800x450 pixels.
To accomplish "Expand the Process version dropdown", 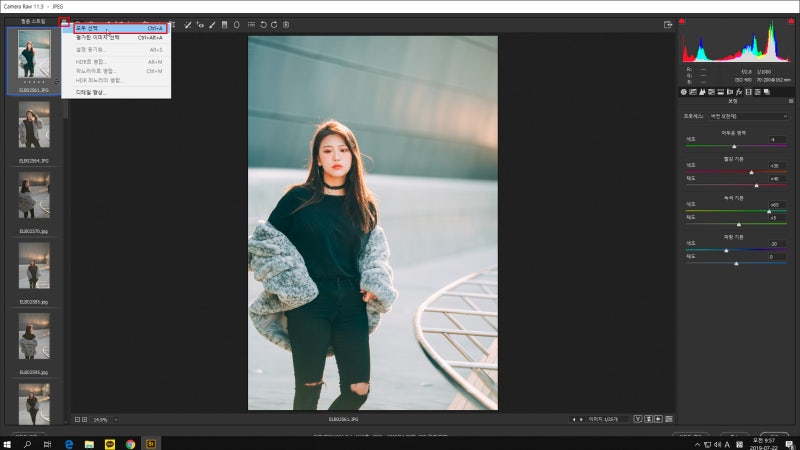I will 748,116.
